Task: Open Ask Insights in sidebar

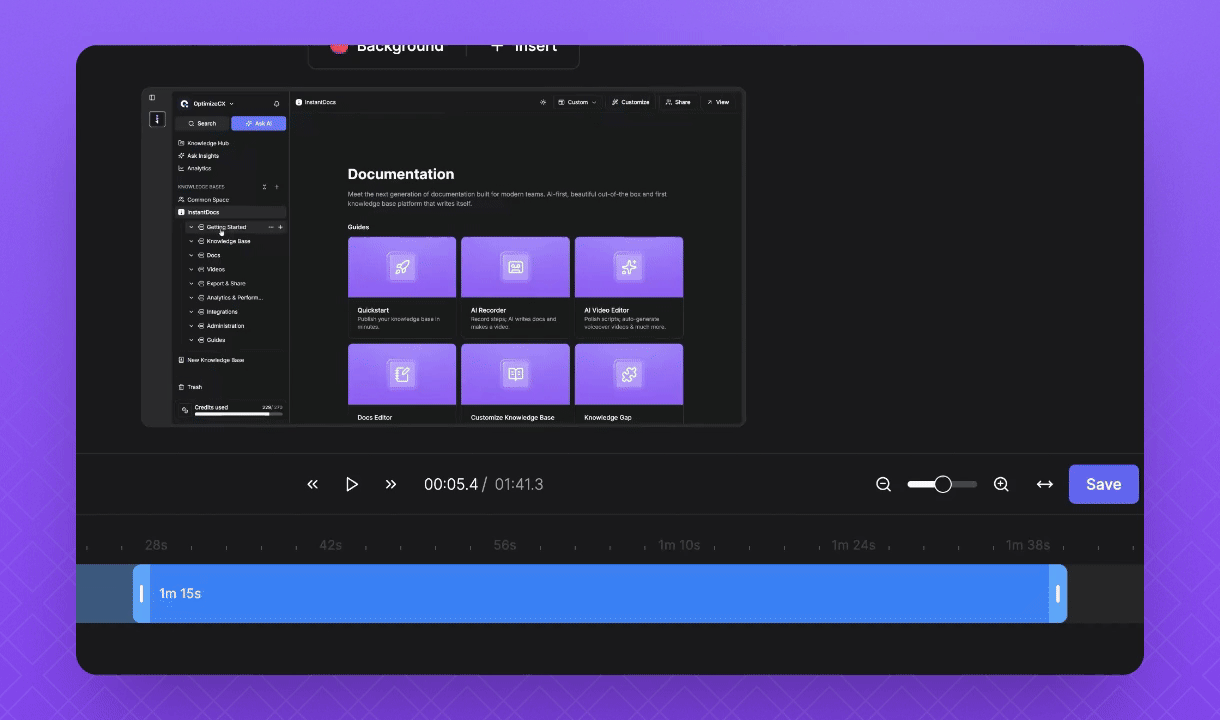Action: pyautogui.click(x=198, y=156)
